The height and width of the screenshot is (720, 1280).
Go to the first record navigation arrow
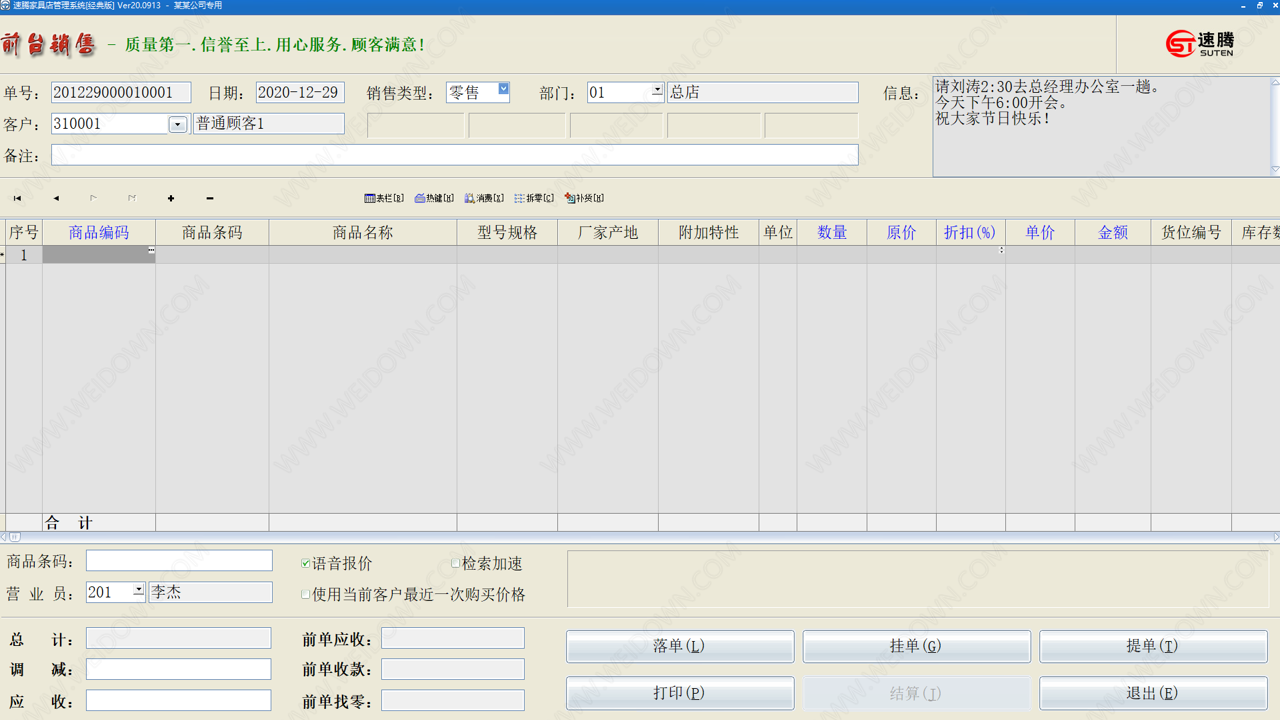(x=17, y=198)
